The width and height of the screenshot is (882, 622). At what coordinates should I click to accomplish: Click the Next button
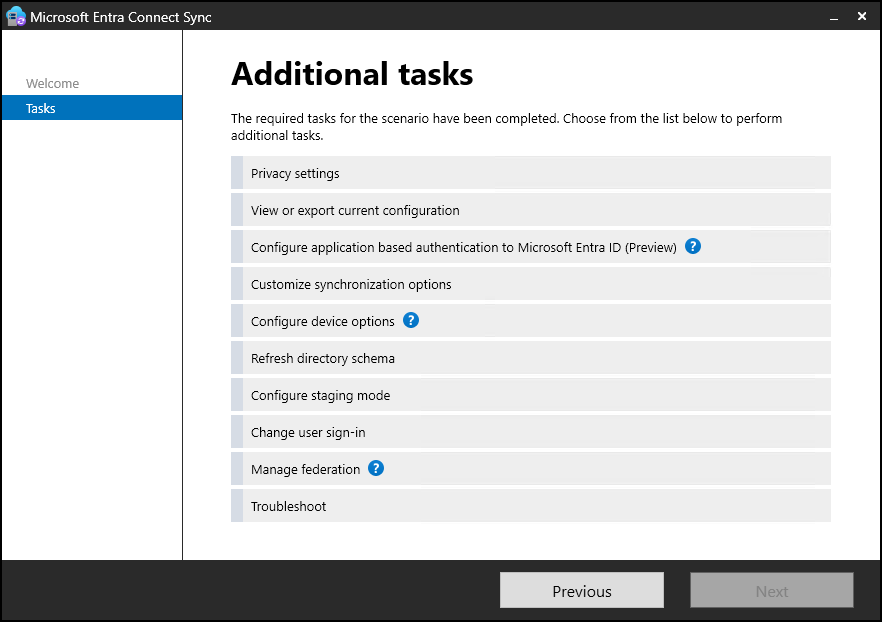point(771,591)
